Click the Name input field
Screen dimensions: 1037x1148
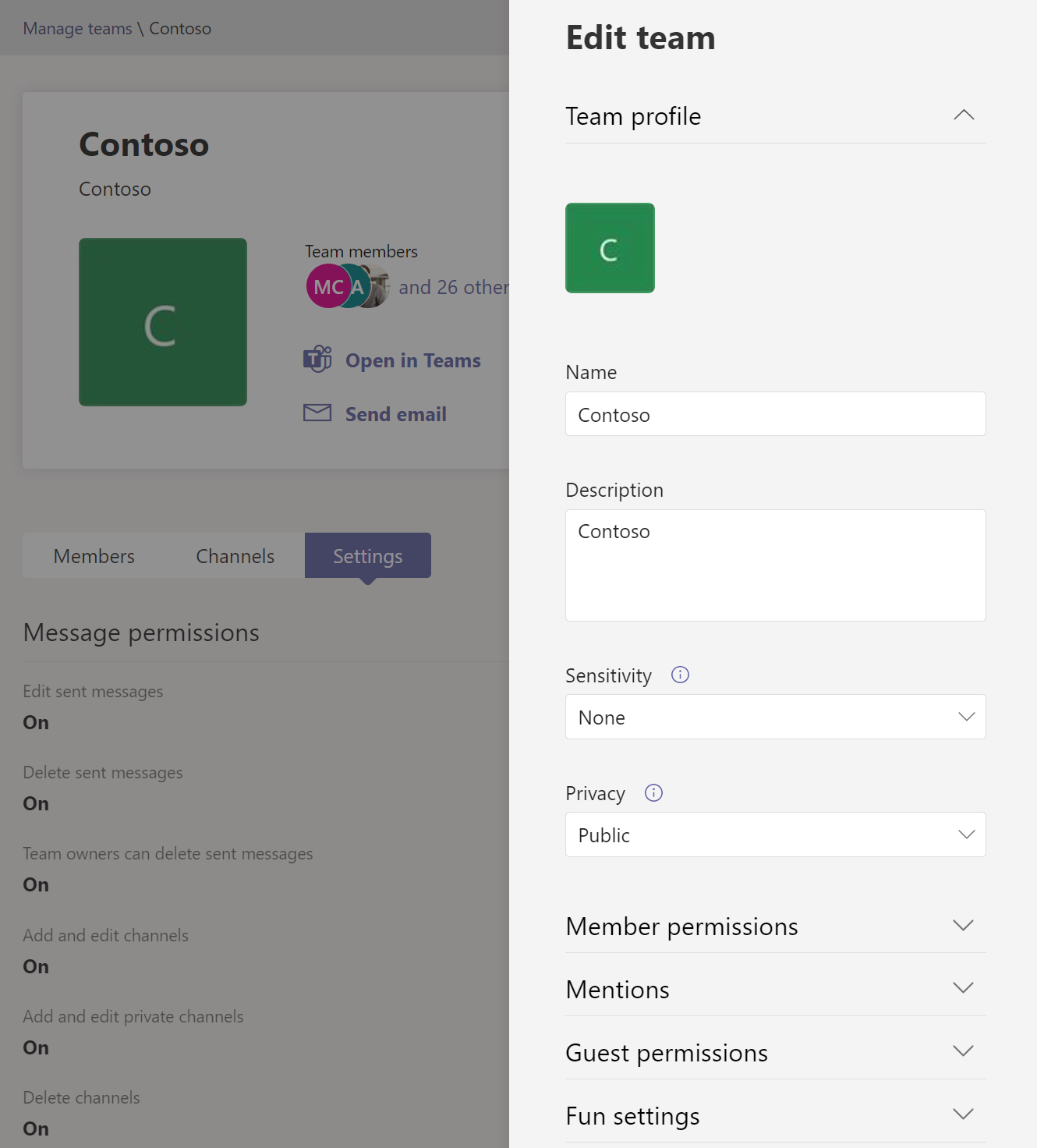pyautogui.click(x=776, y=413)
